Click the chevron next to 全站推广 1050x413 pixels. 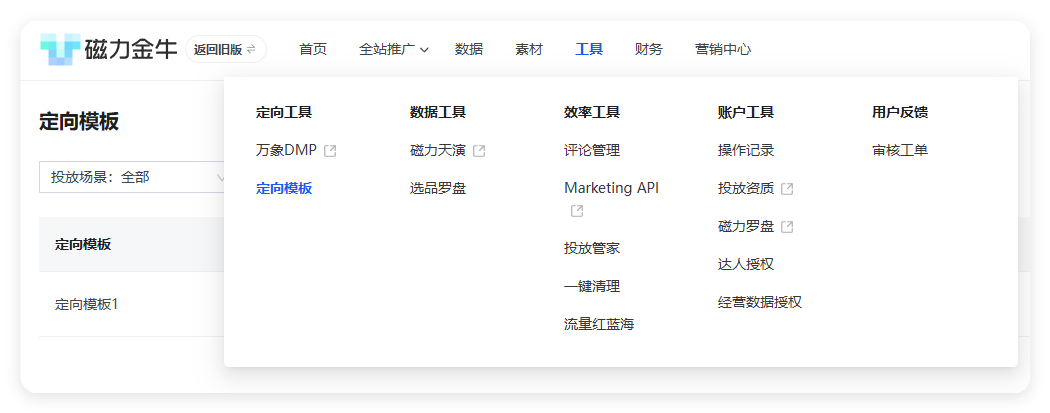[424, 50]
